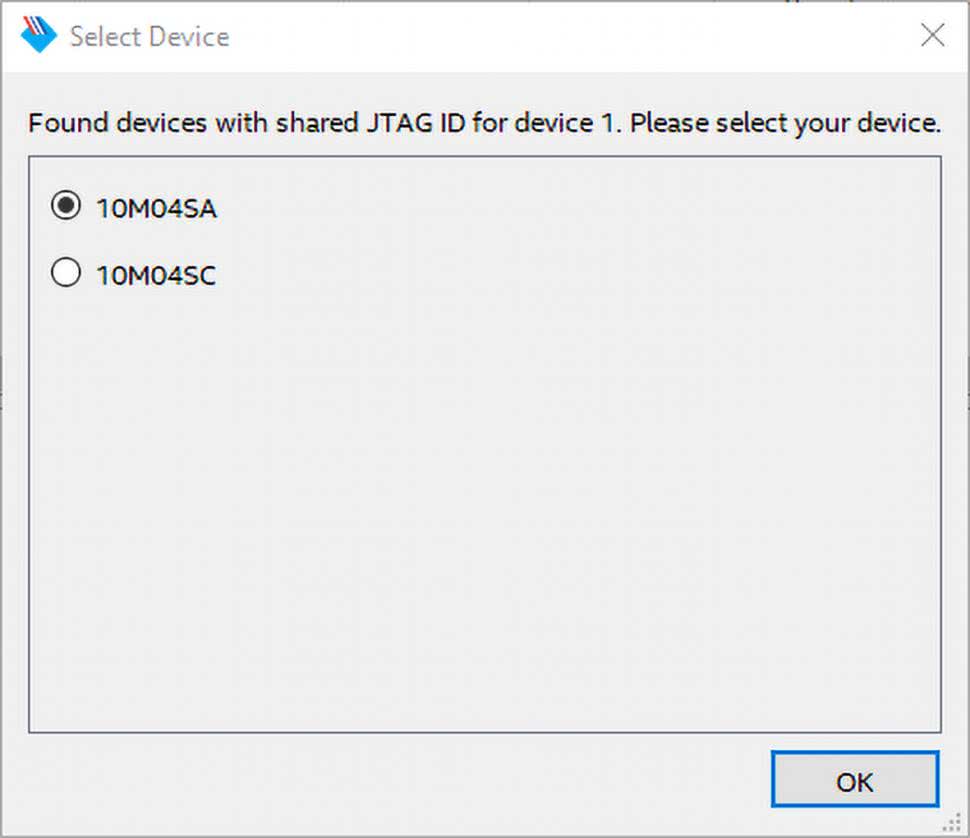The height and width of the screenshot is (838, 970).
Task: Click blank space left of the OK button
Action: coord(400,781)
